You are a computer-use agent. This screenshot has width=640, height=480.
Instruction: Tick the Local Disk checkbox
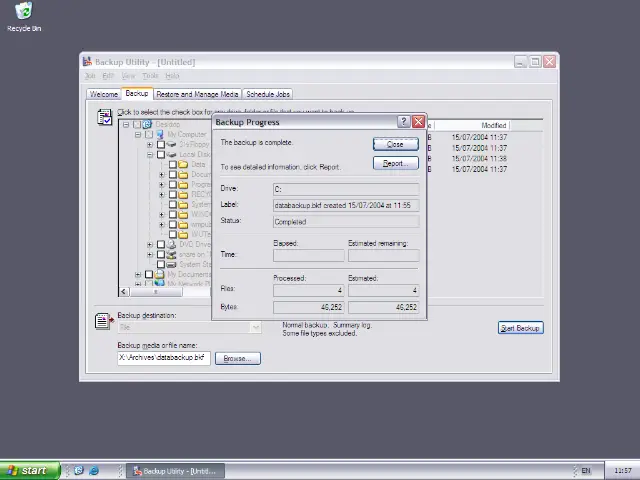tap(160, 155)
